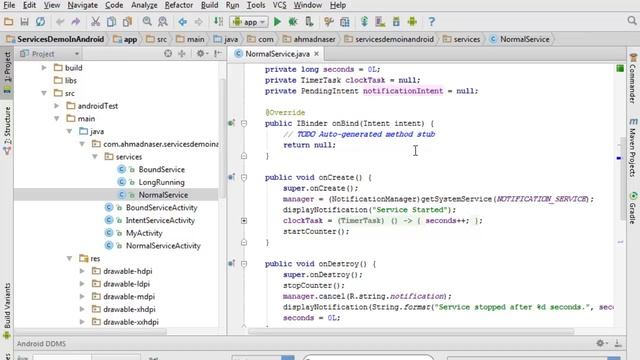
Task: Click the Copy toolbar icon
Action: [x=111, y=22]
